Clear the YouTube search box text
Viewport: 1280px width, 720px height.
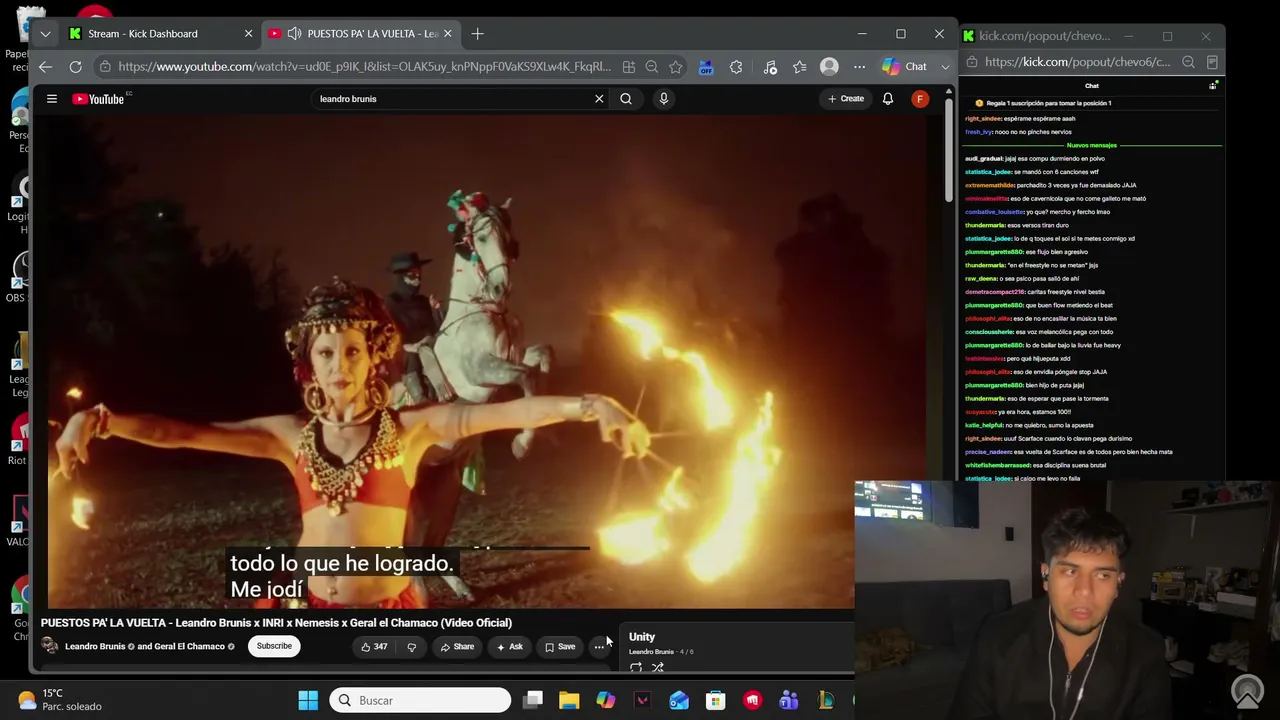599,99
